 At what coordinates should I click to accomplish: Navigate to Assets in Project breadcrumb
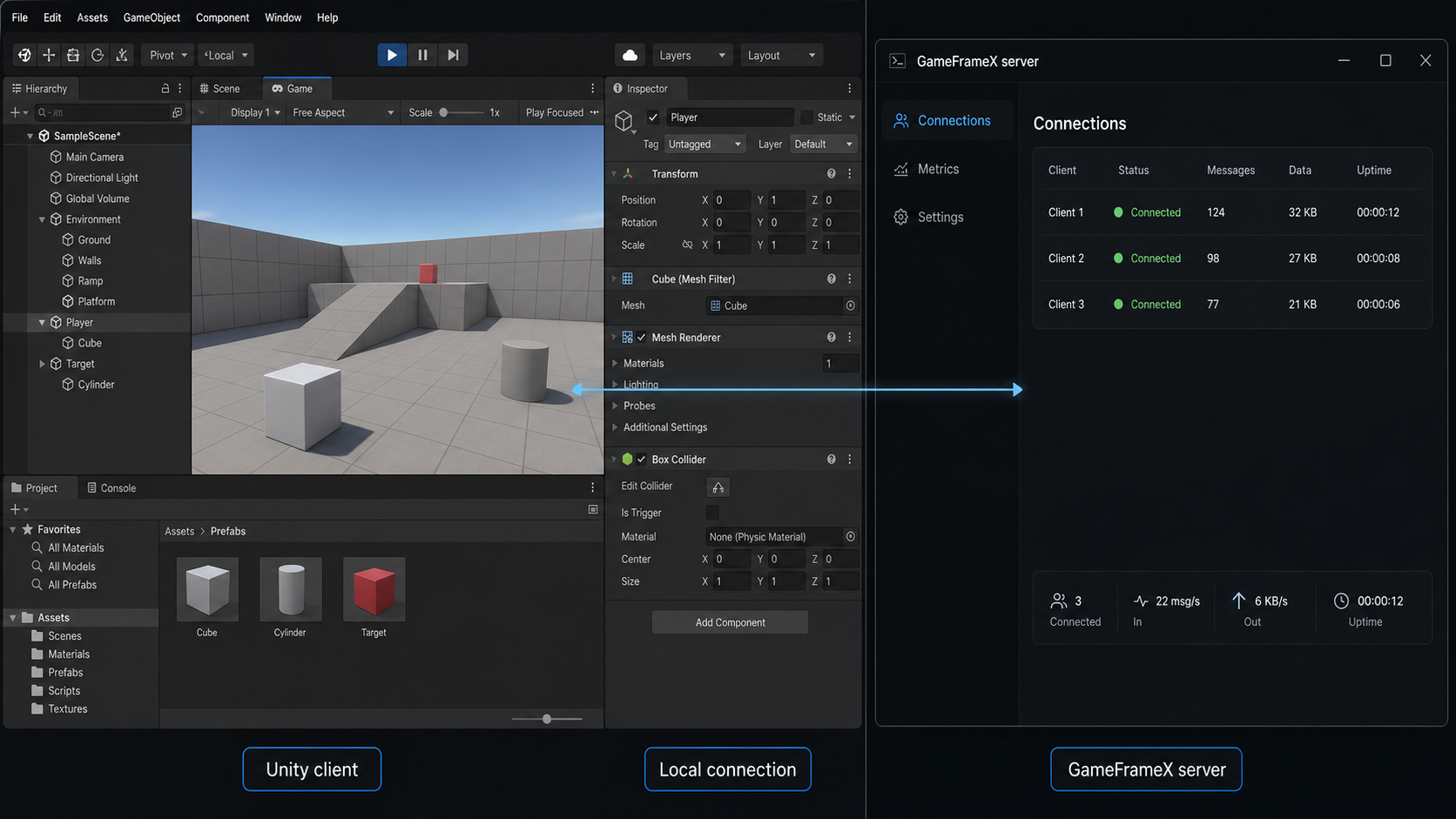(179, 532)
